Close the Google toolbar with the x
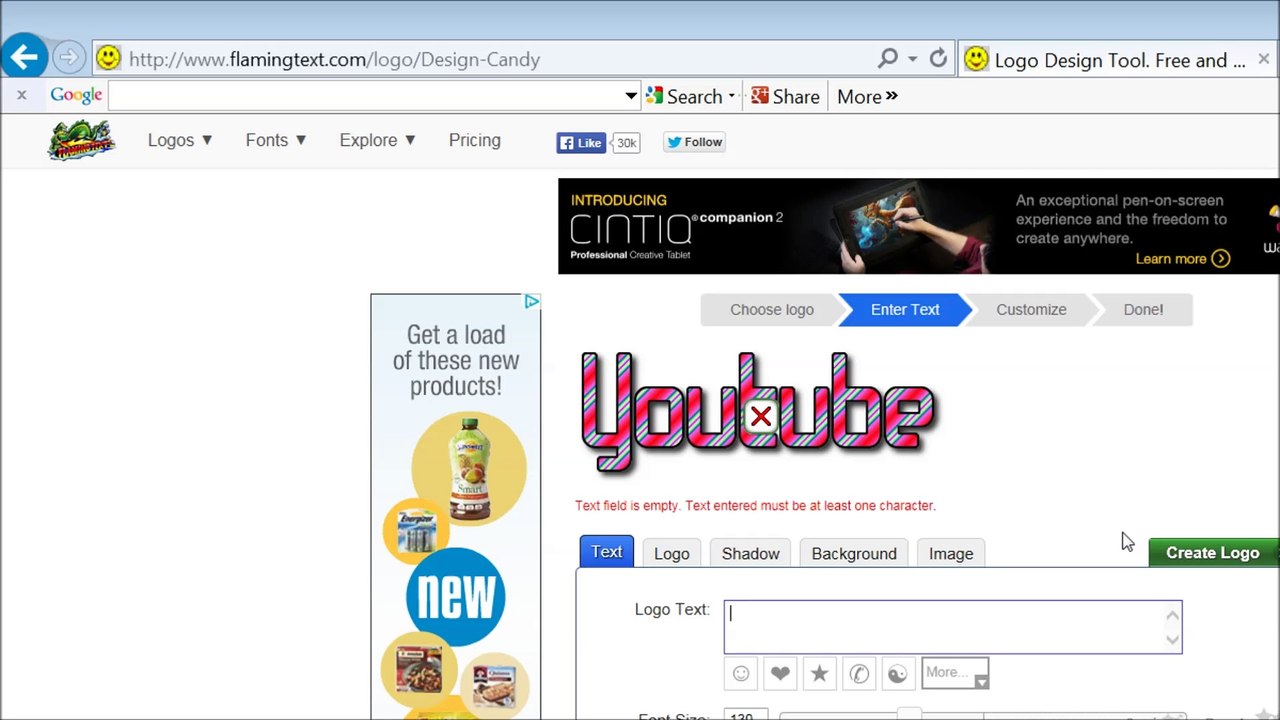This screenshot has width=1280, height=720. pyautogui.click(x=22, y=96)
